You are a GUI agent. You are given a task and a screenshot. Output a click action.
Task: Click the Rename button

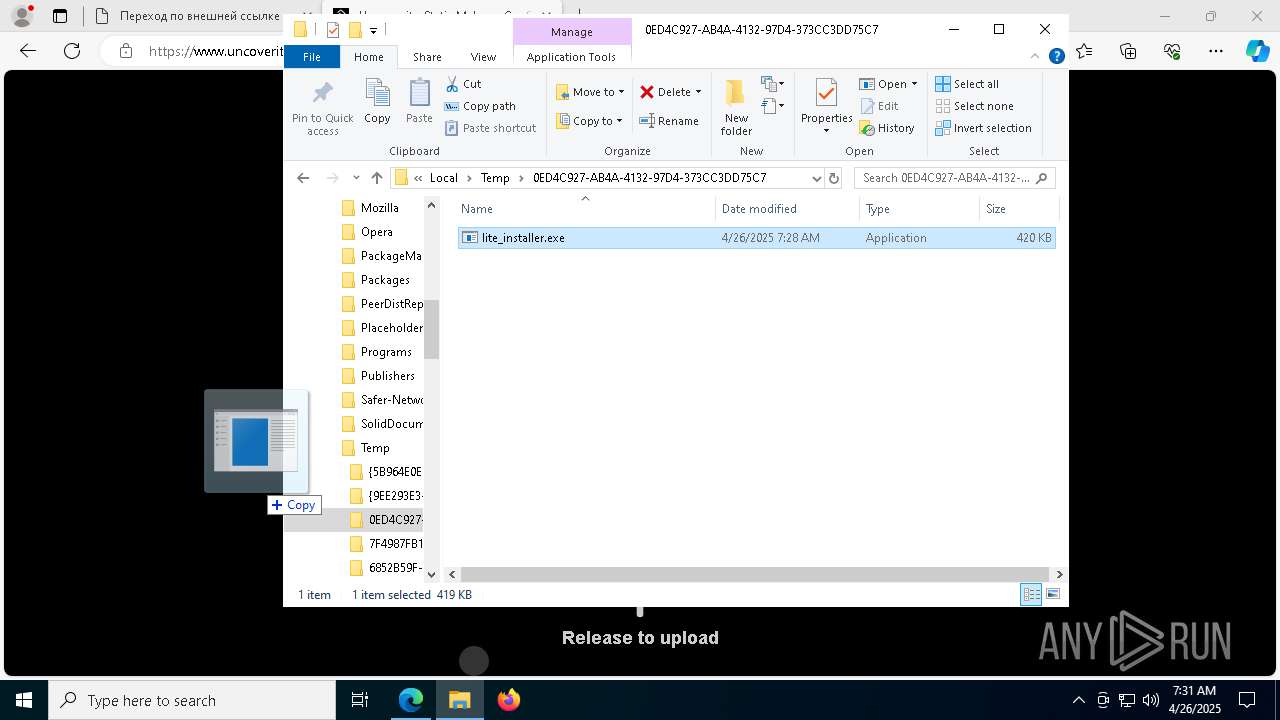[x=669, y=121]
